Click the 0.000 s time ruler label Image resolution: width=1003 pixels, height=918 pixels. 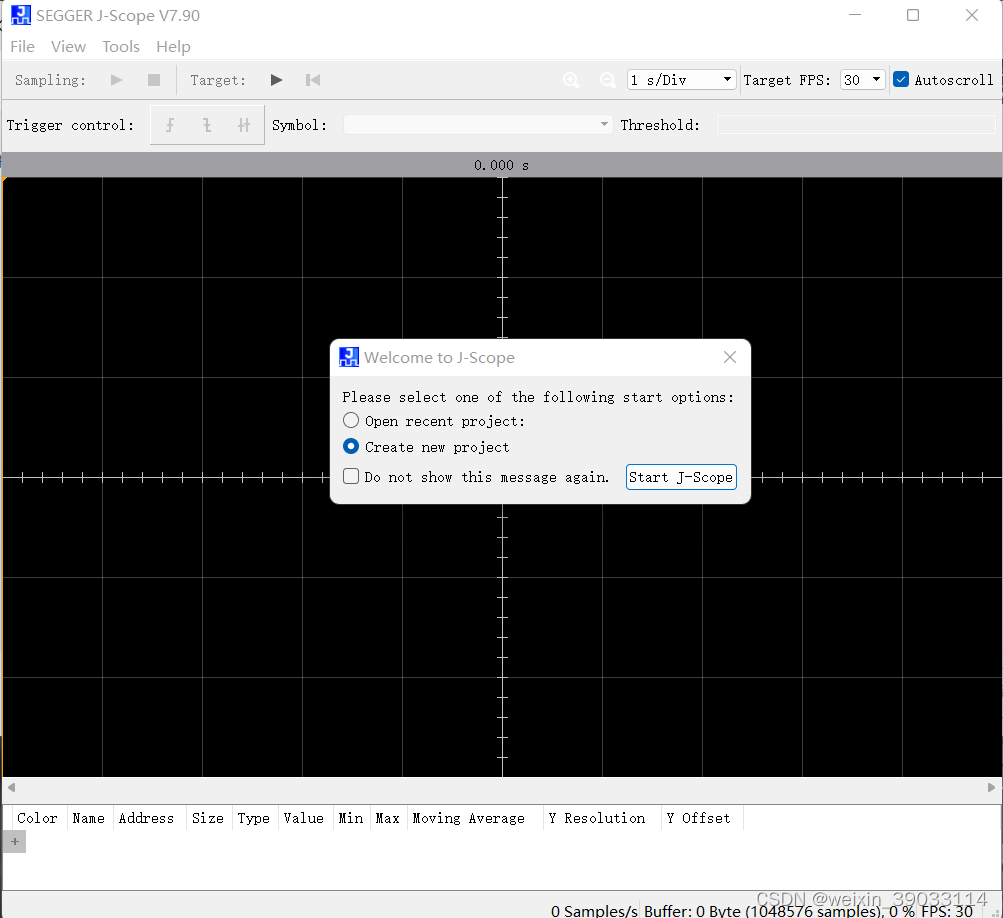[502, 165]
